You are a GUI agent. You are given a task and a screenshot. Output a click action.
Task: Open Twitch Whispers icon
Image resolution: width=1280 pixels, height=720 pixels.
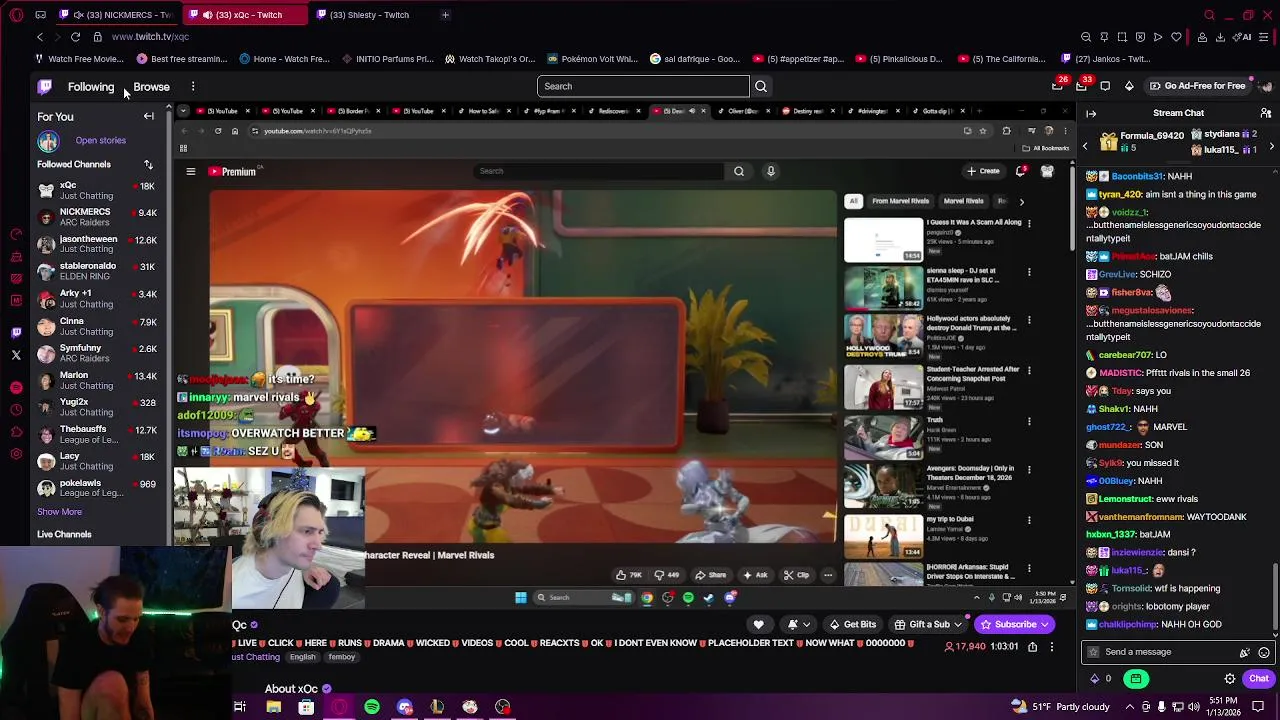point(1105,86)
